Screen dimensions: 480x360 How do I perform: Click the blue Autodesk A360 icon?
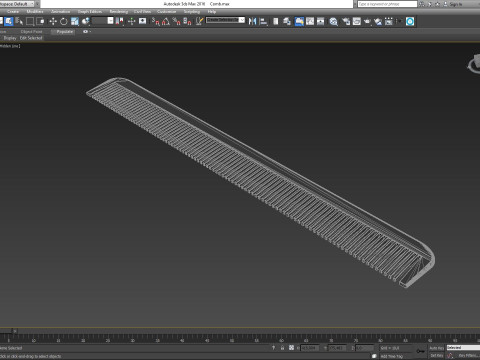click(410, 21)
